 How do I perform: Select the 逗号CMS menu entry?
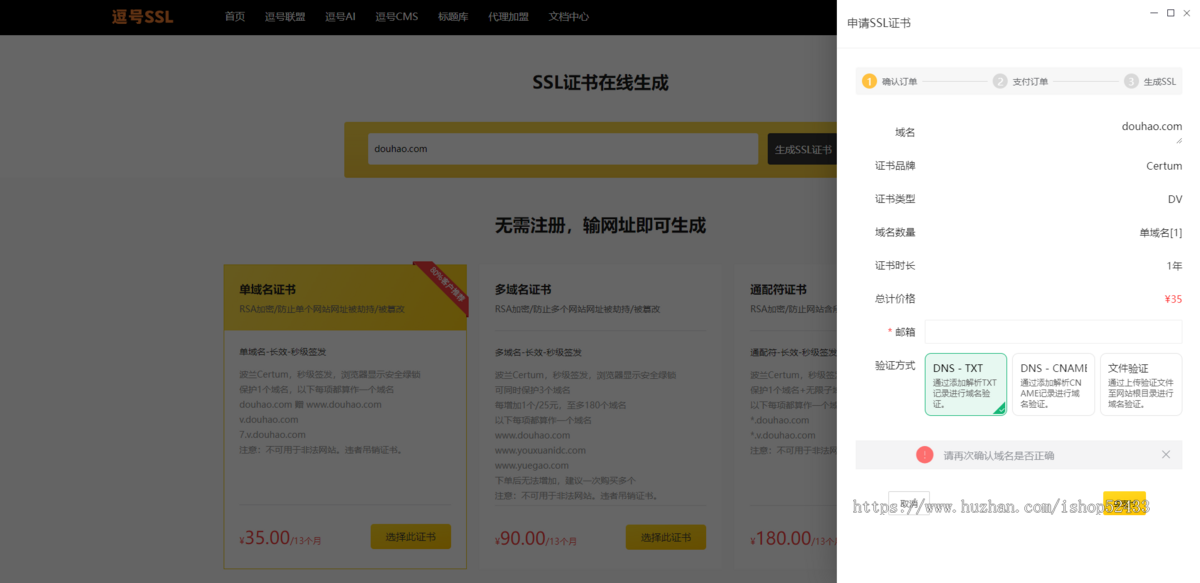(x=397, y=17)
